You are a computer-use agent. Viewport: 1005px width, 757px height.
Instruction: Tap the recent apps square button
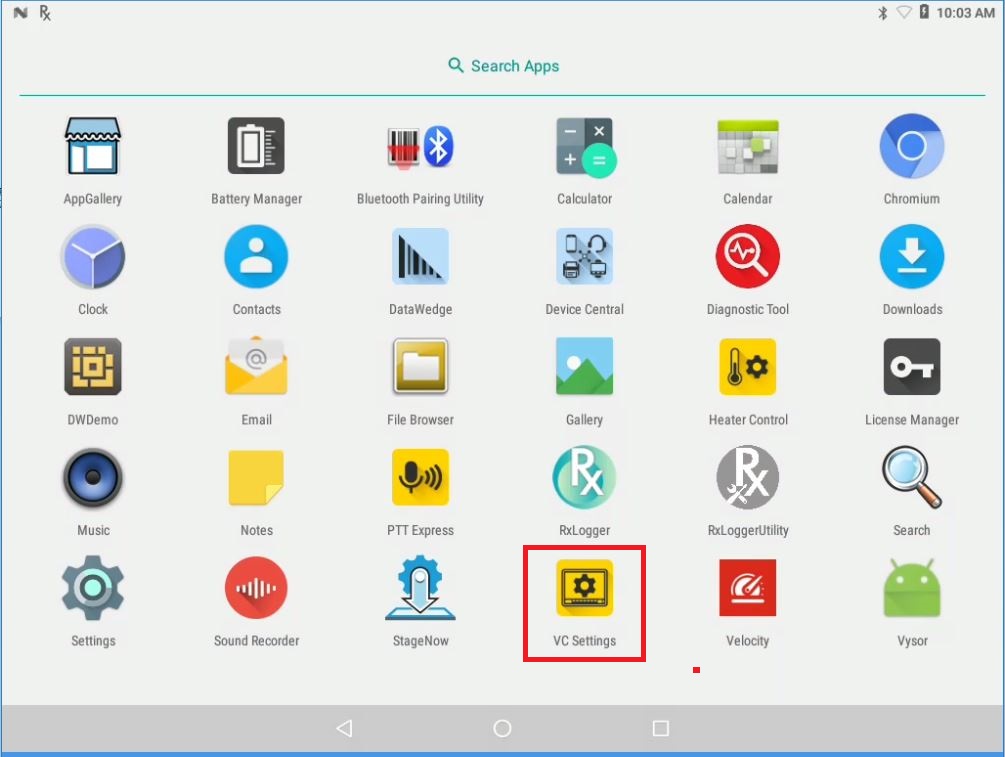pos(661,728)
